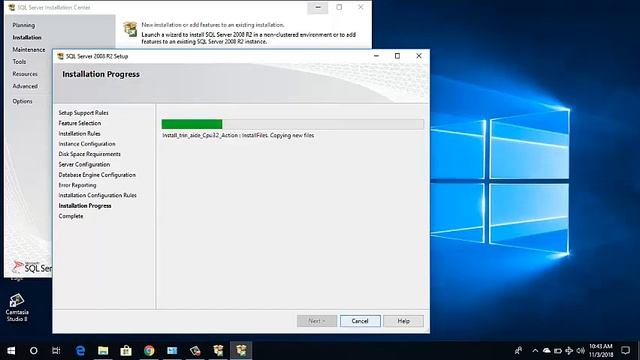Open the Windows Start menu

point(11,350)
